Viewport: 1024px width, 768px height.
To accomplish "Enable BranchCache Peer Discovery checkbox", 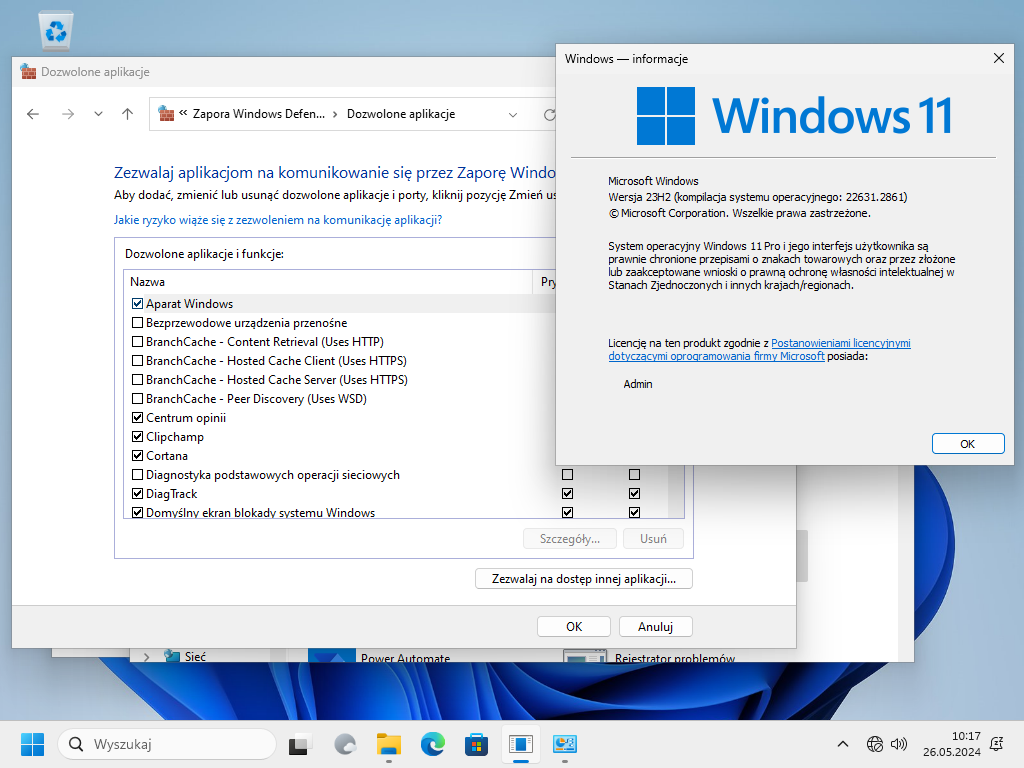I will (x=137, y=398).
